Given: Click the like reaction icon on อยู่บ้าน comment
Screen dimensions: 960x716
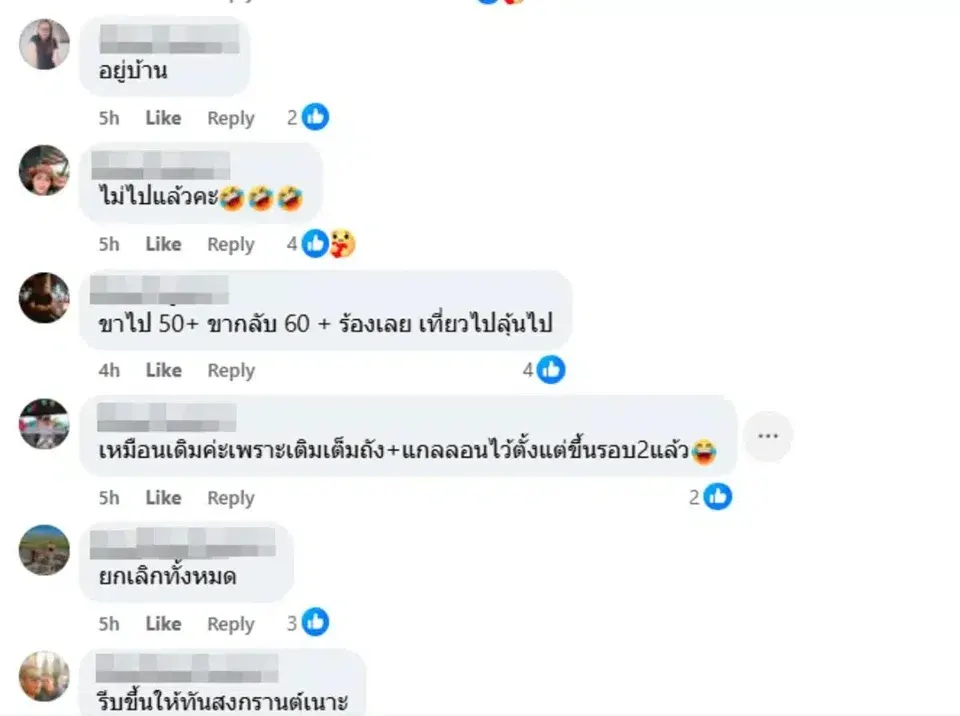Looking at the screenshot, I should [315, 117].
